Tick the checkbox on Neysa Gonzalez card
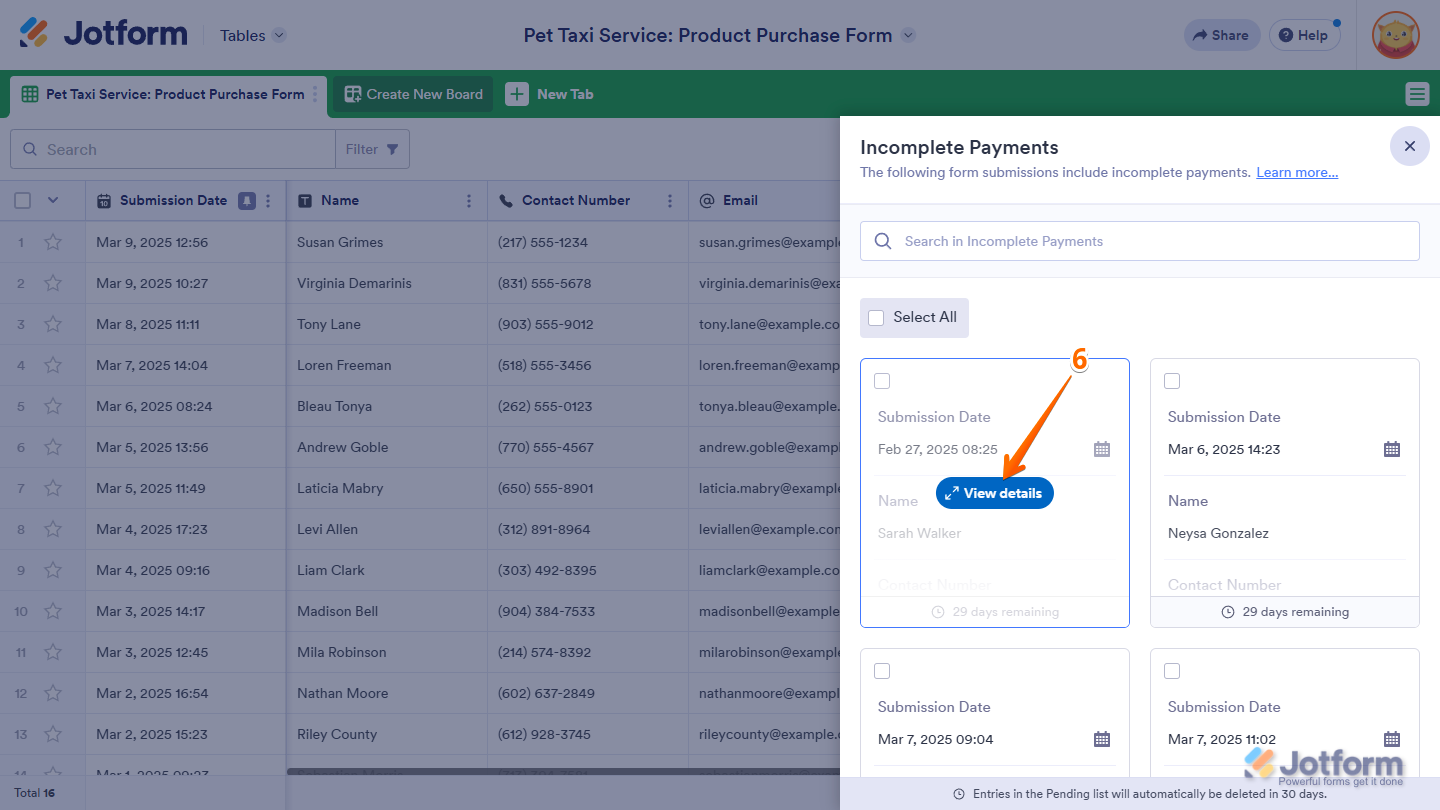1440x810 pixels. [1172, 381]
